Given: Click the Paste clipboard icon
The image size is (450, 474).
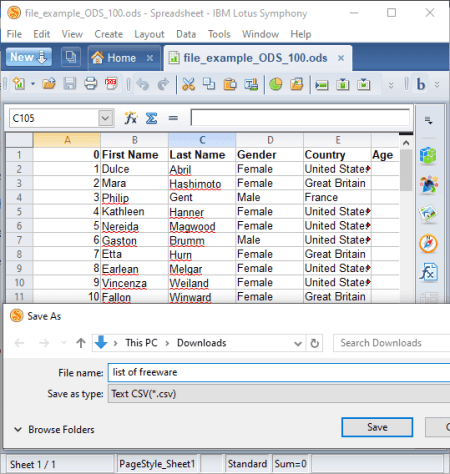Looking at the screenshot, I should 230,84.
